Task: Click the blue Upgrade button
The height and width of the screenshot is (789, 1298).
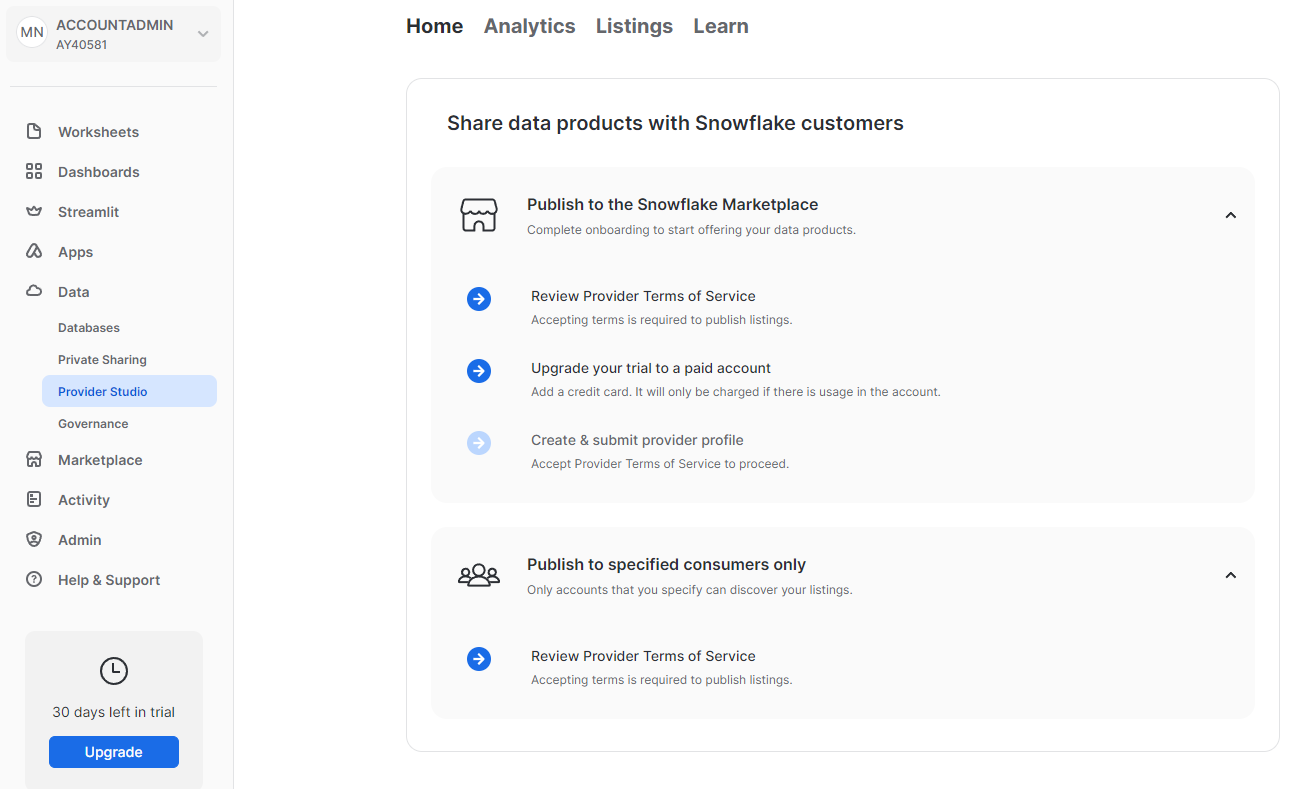Action: click(x=114, y=752)
